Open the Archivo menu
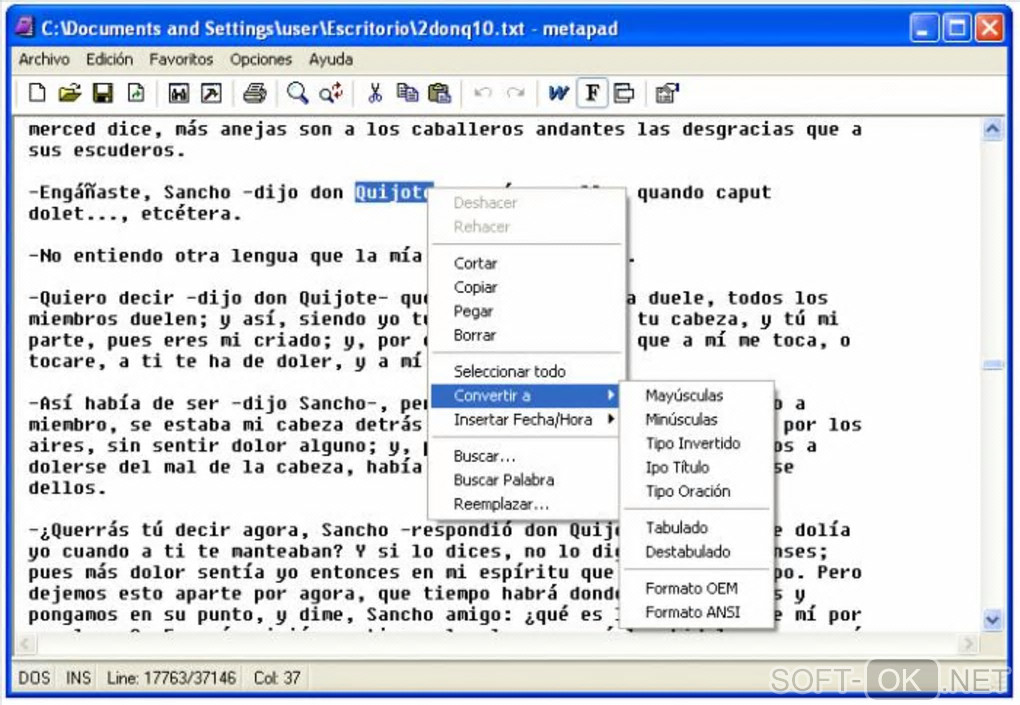1020x705 pixels. click(x=44, y=59)
